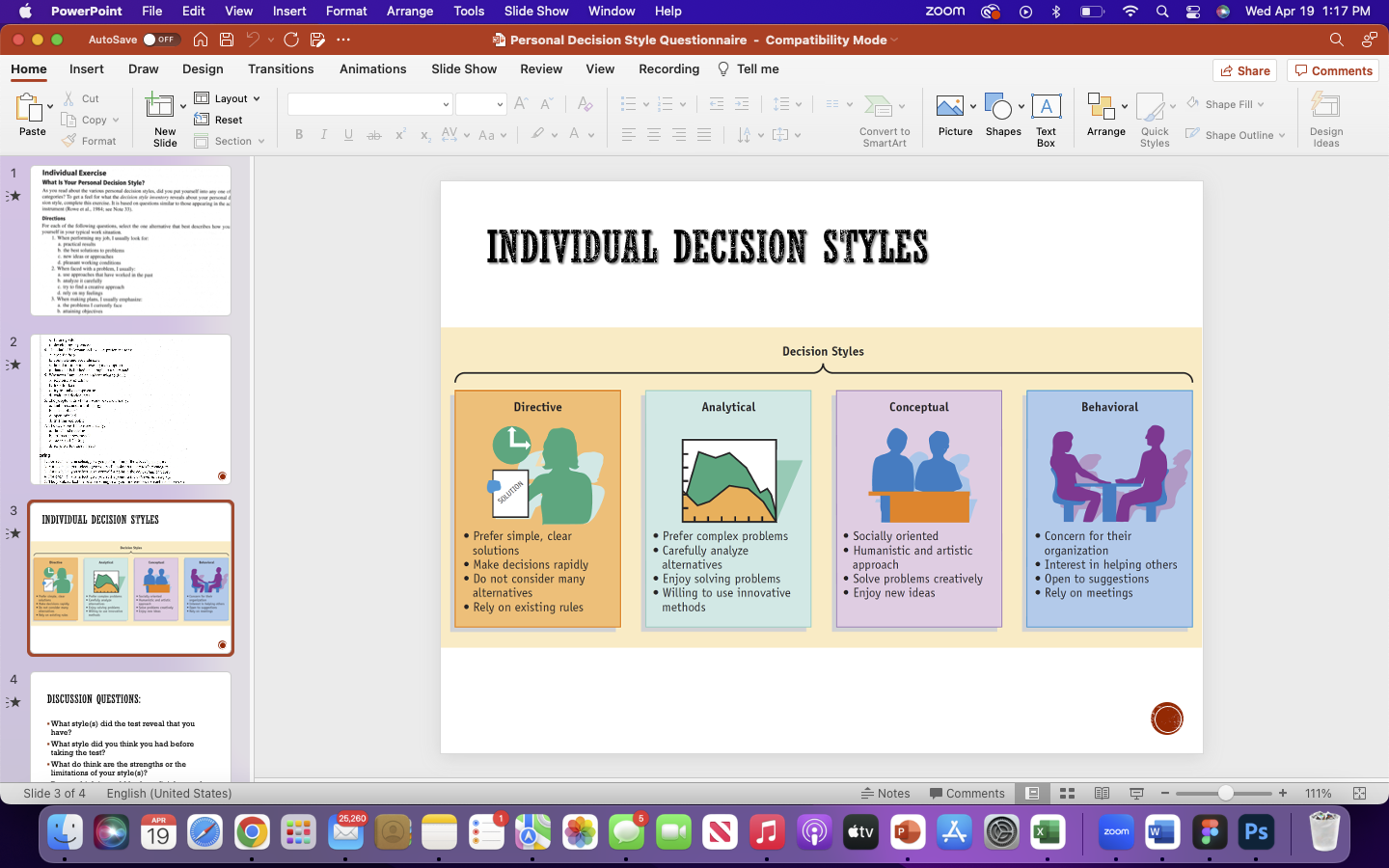
Task: Click the superscript icon
Action: tap(399, 135)
